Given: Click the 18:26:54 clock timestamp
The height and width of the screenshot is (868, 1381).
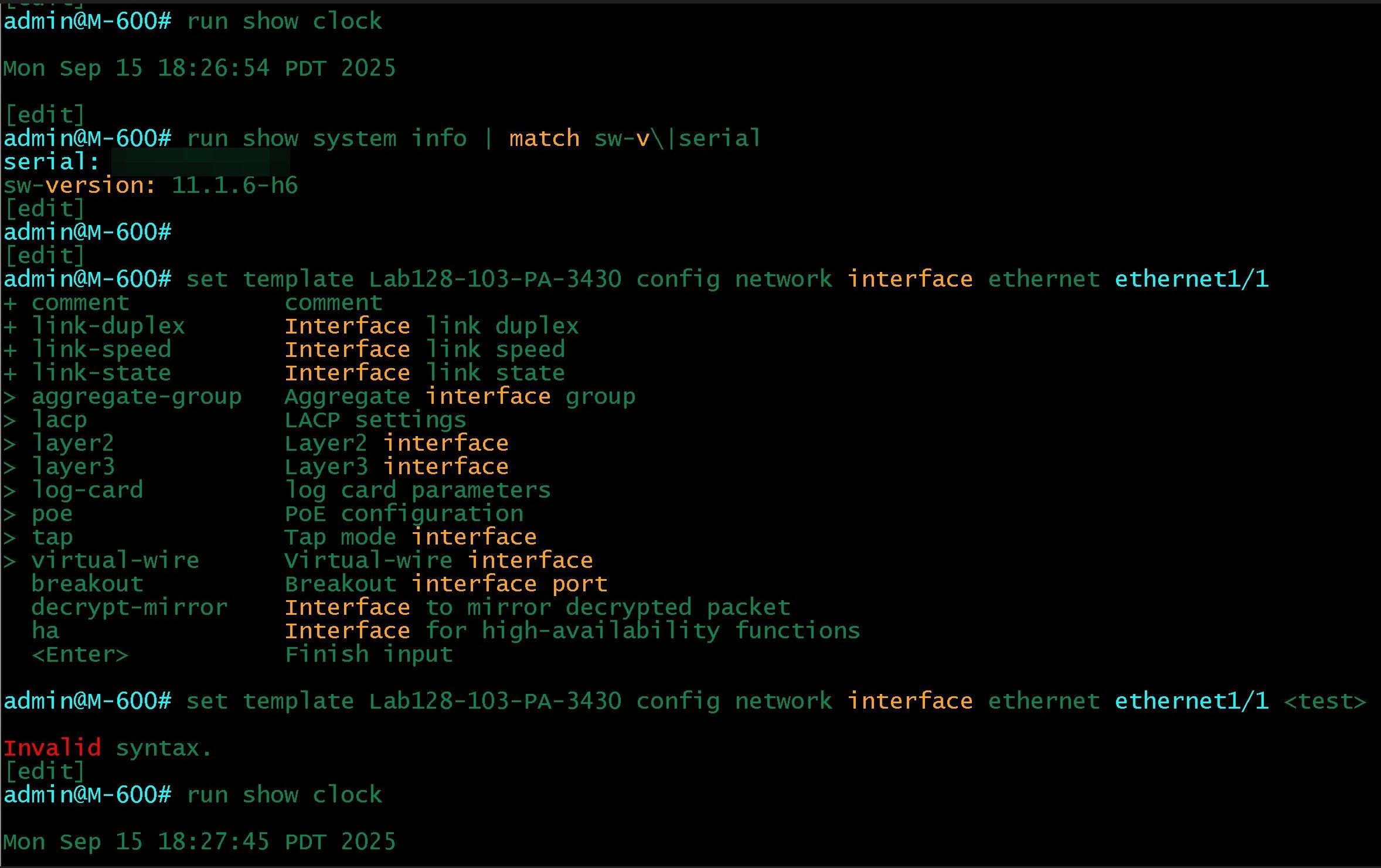Looking at the screenshot, I should [x=213, y=69].
